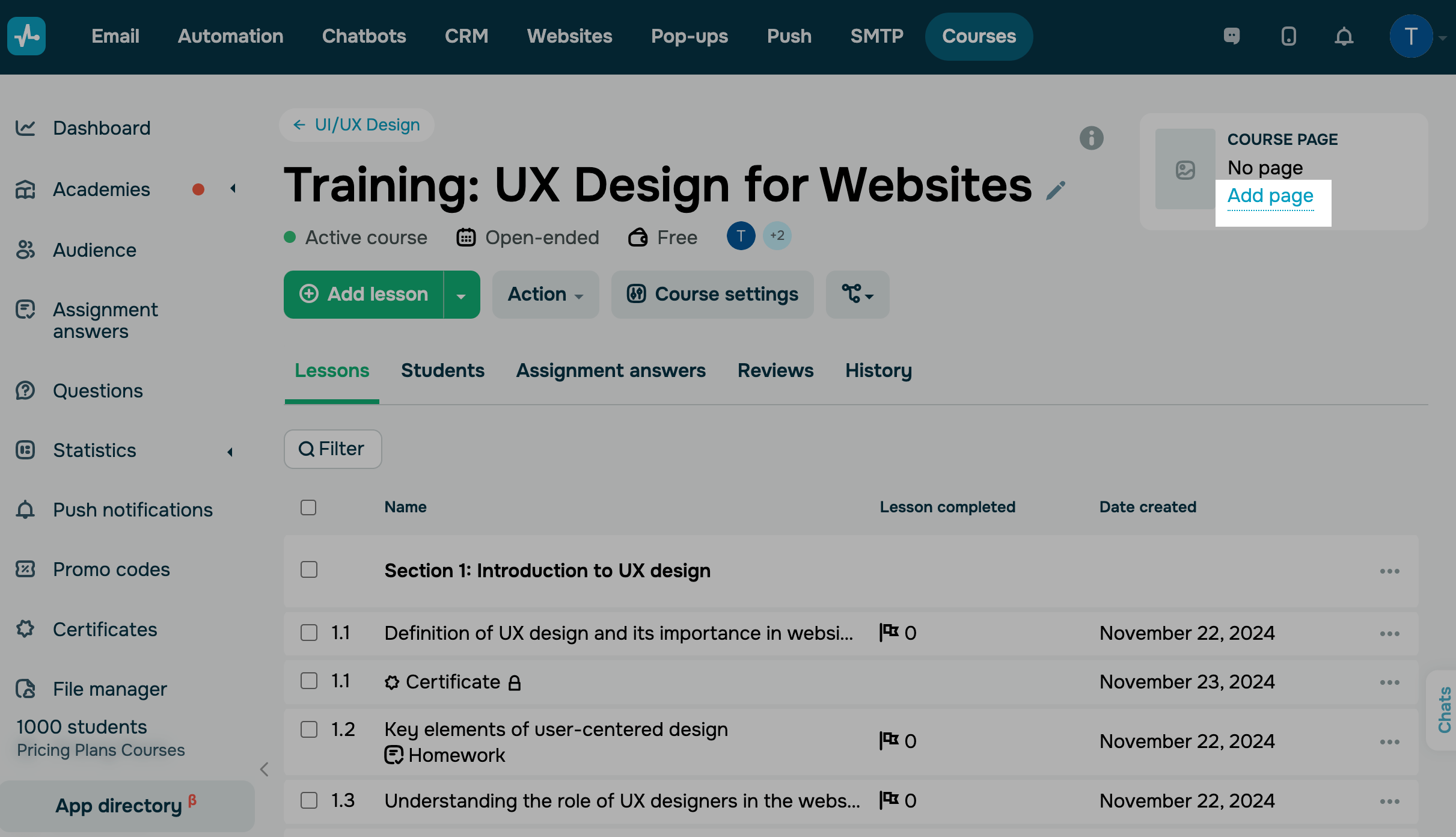Open the Add lesson dropdown arrow
Screen dimensions: 1456x837
pyautogui.click(x=461, y=295)
